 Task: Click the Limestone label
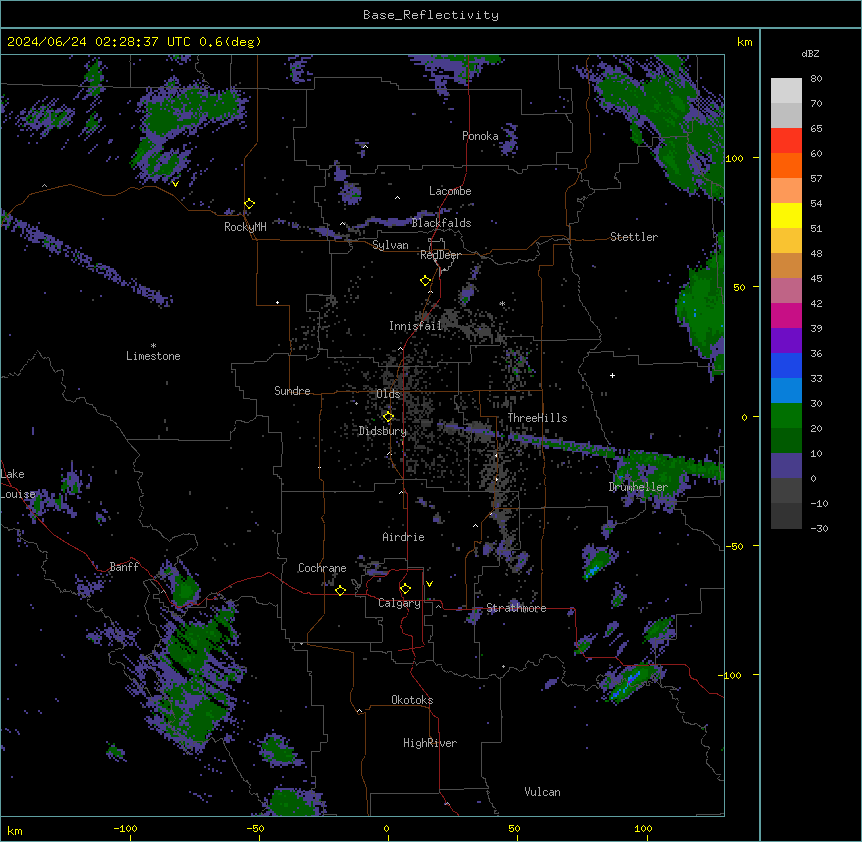tap(153, 356)
